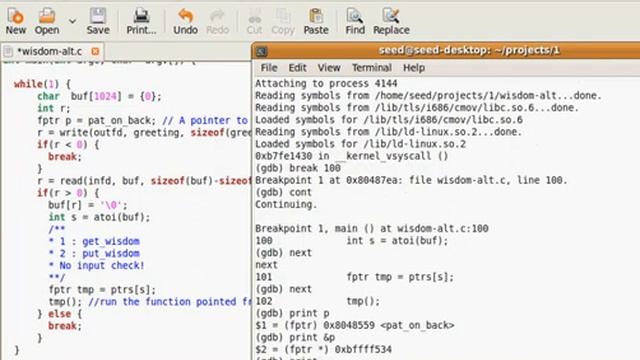The width and height of the screenshot is (640, 360).
Task: Undo the last edit with Undo
Action: tap(185, 21)
